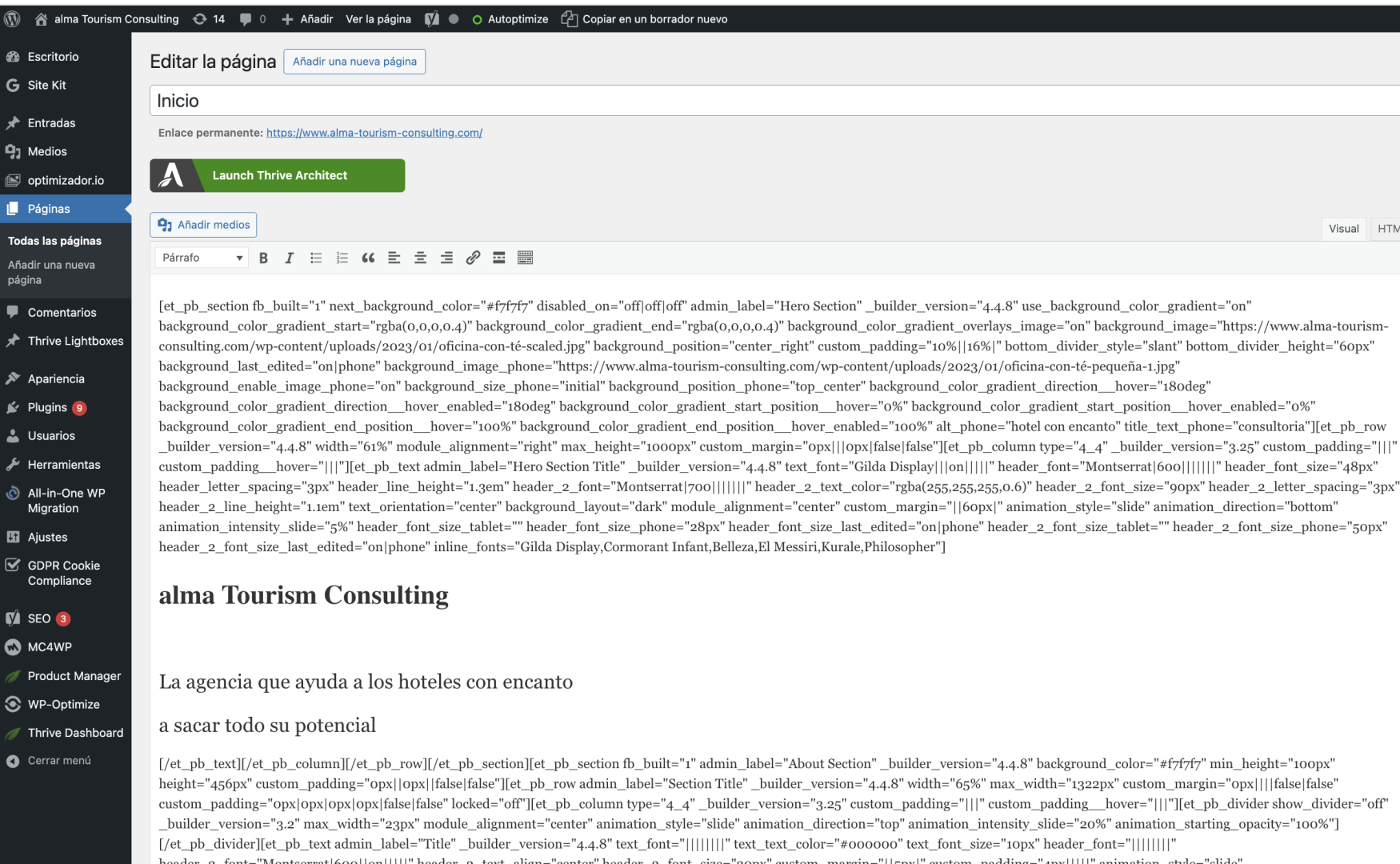Image resolution: width=1400 pixels, height=864 pixels.
Task: Open Plugins menu with 9 updates
Action: 66,407
